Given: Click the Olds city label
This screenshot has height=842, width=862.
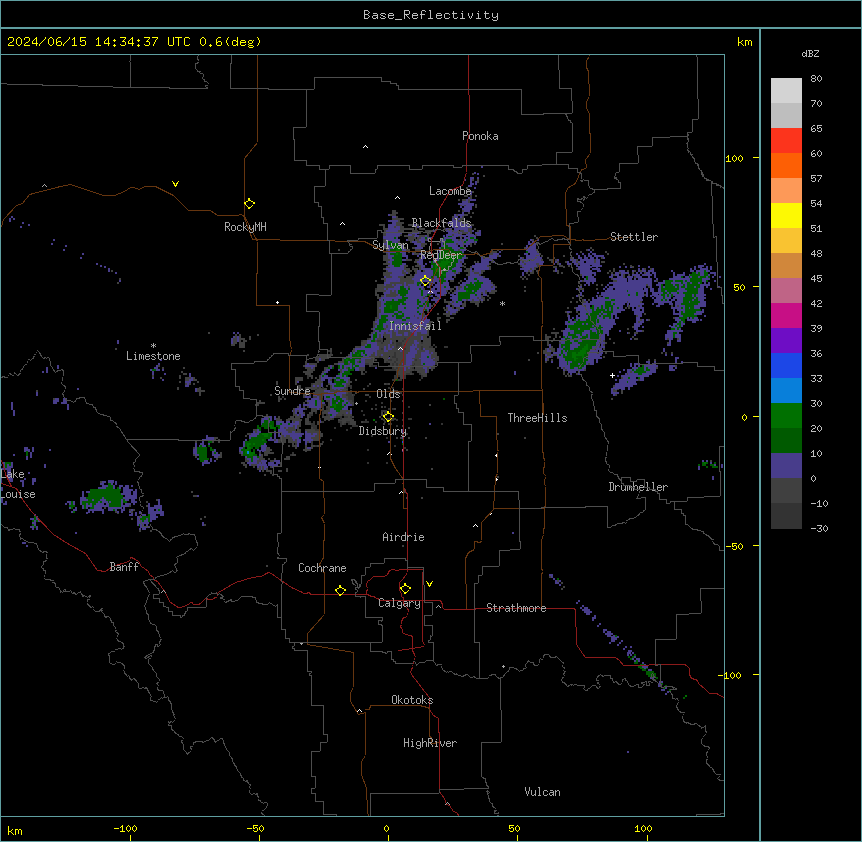Looking at the screenshot, I should (x=388, y=394).
